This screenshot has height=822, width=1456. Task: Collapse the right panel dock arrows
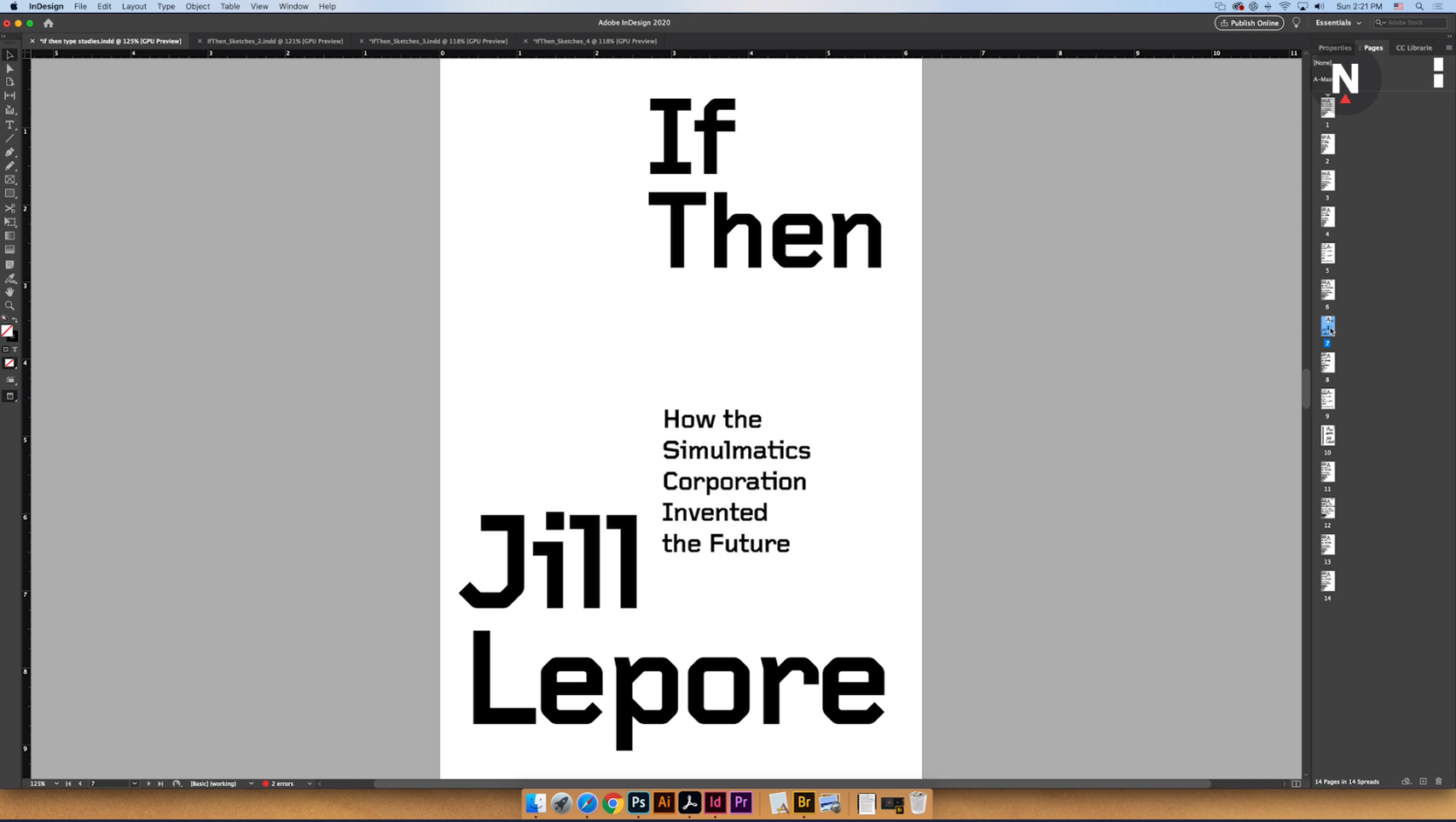pos(1449,37)
